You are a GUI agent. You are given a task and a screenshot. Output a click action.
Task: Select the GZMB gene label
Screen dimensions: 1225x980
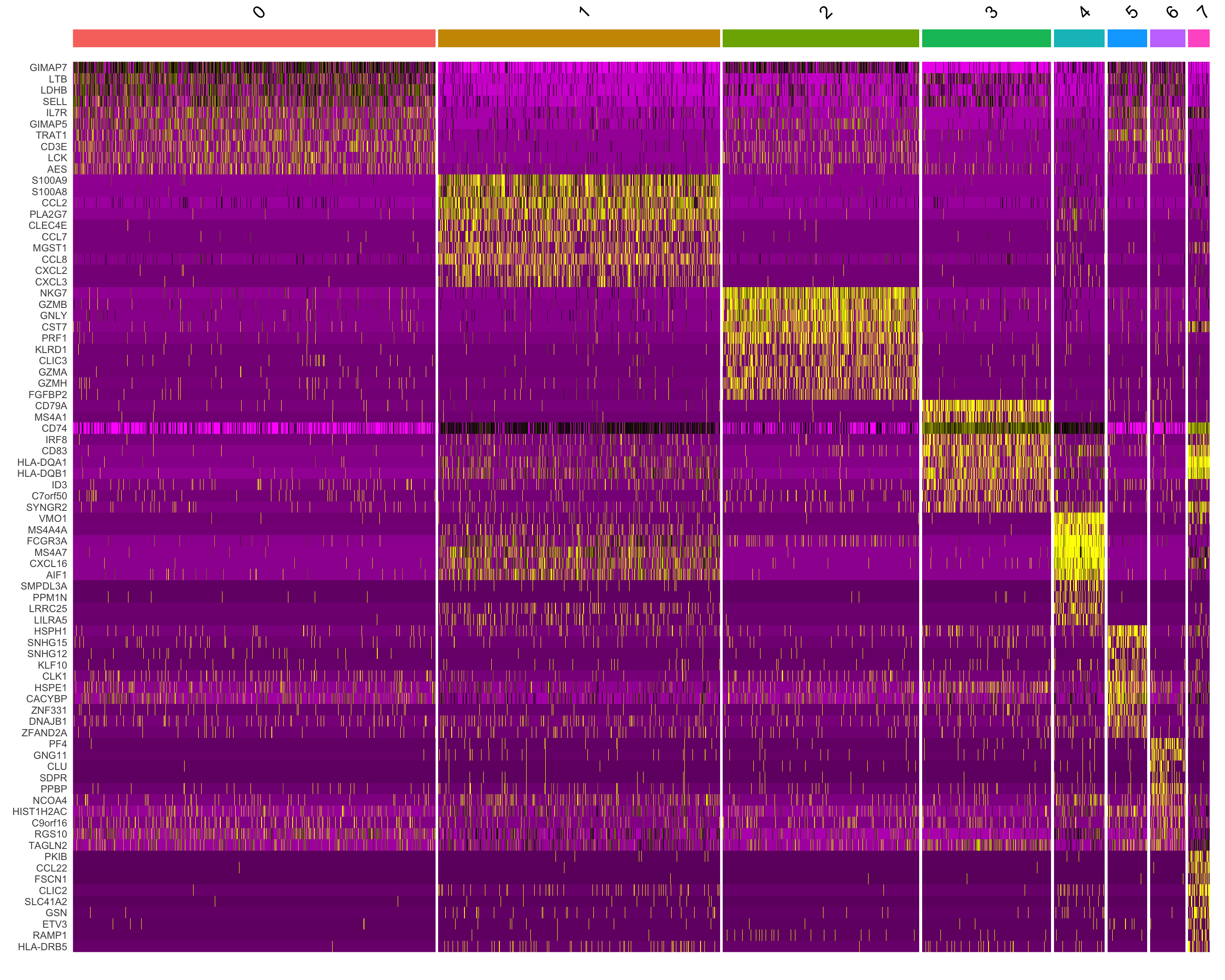click(53, 305)
